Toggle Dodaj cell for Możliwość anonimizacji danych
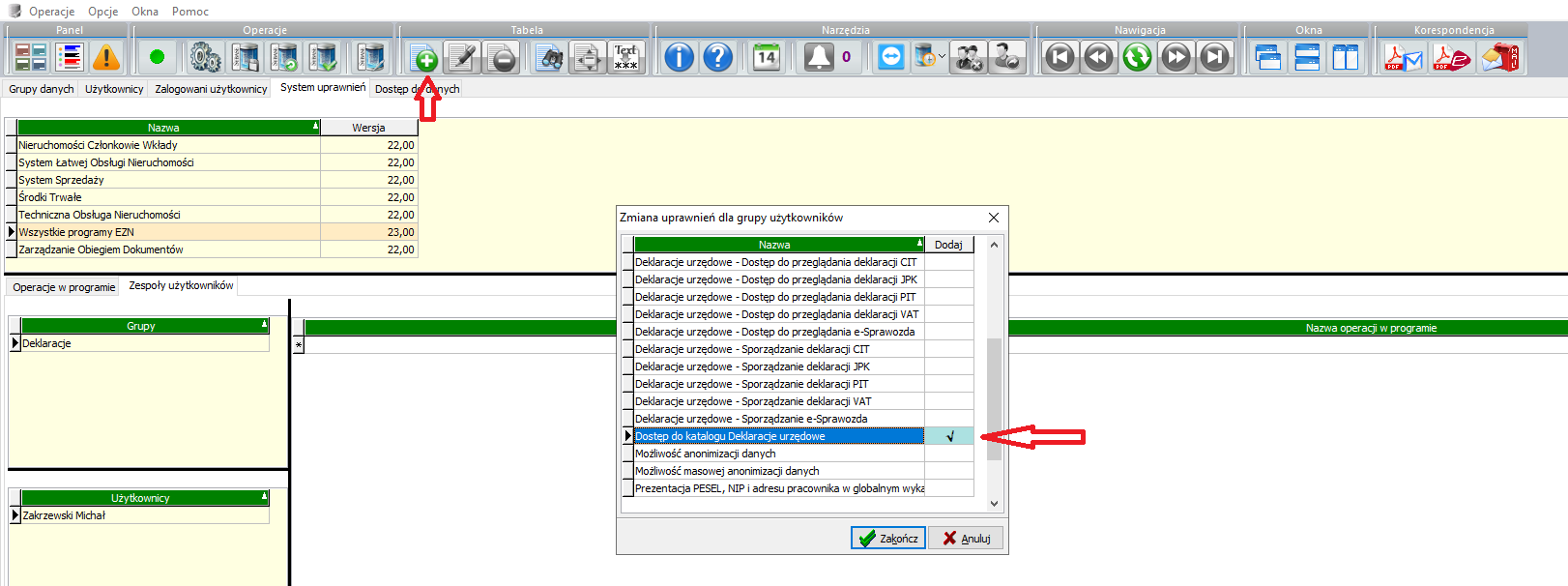 tap(948, 454)
